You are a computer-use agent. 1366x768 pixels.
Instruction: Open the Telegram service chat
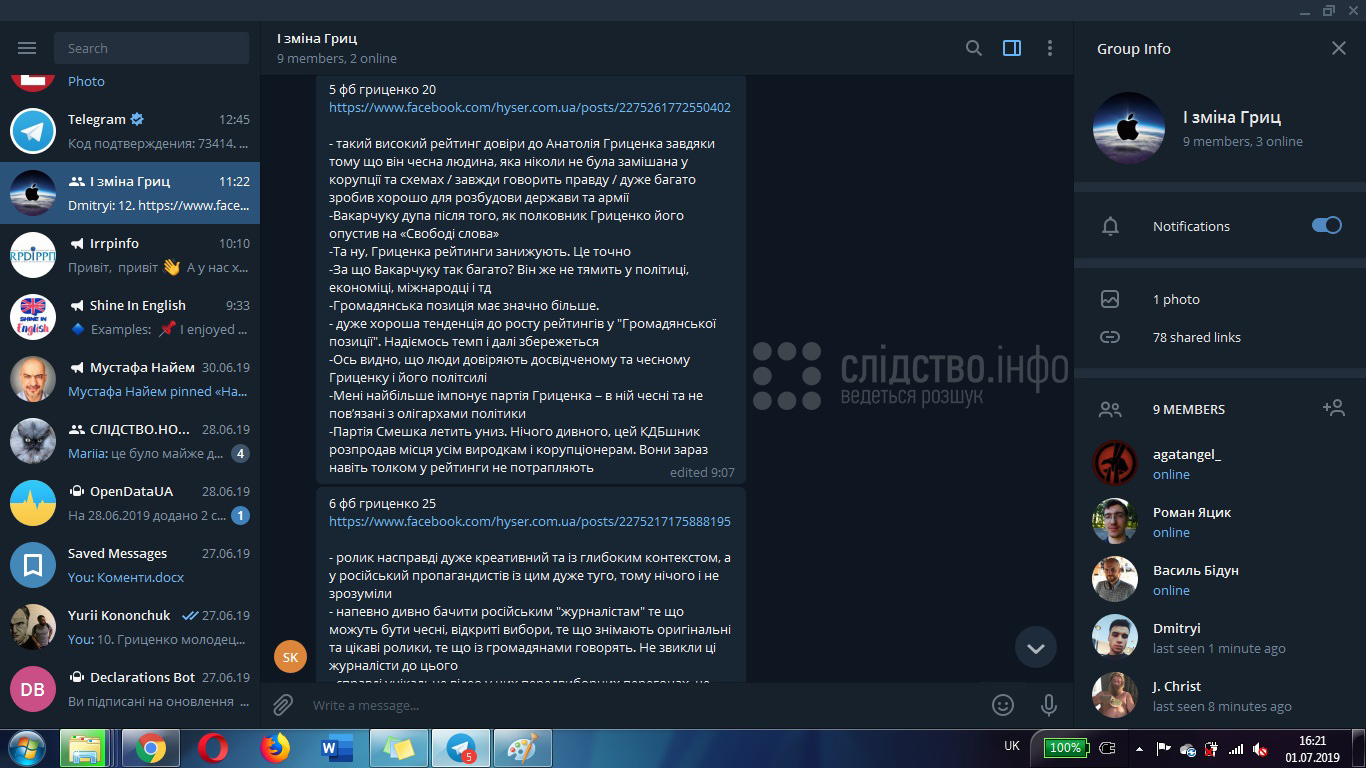[x=130, y=131]
